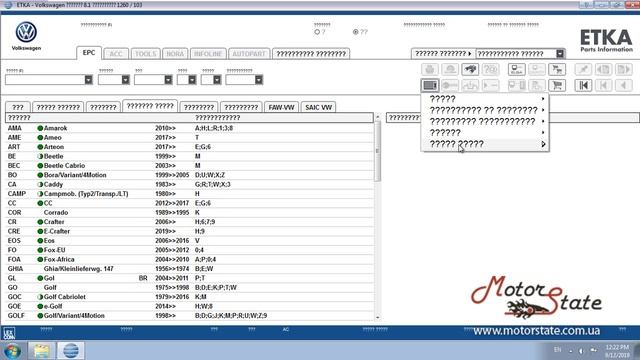This screenshot has height=360, width=640.
Task: Expand the ????? ????? submenu arrow
Action: pos(543,144)
